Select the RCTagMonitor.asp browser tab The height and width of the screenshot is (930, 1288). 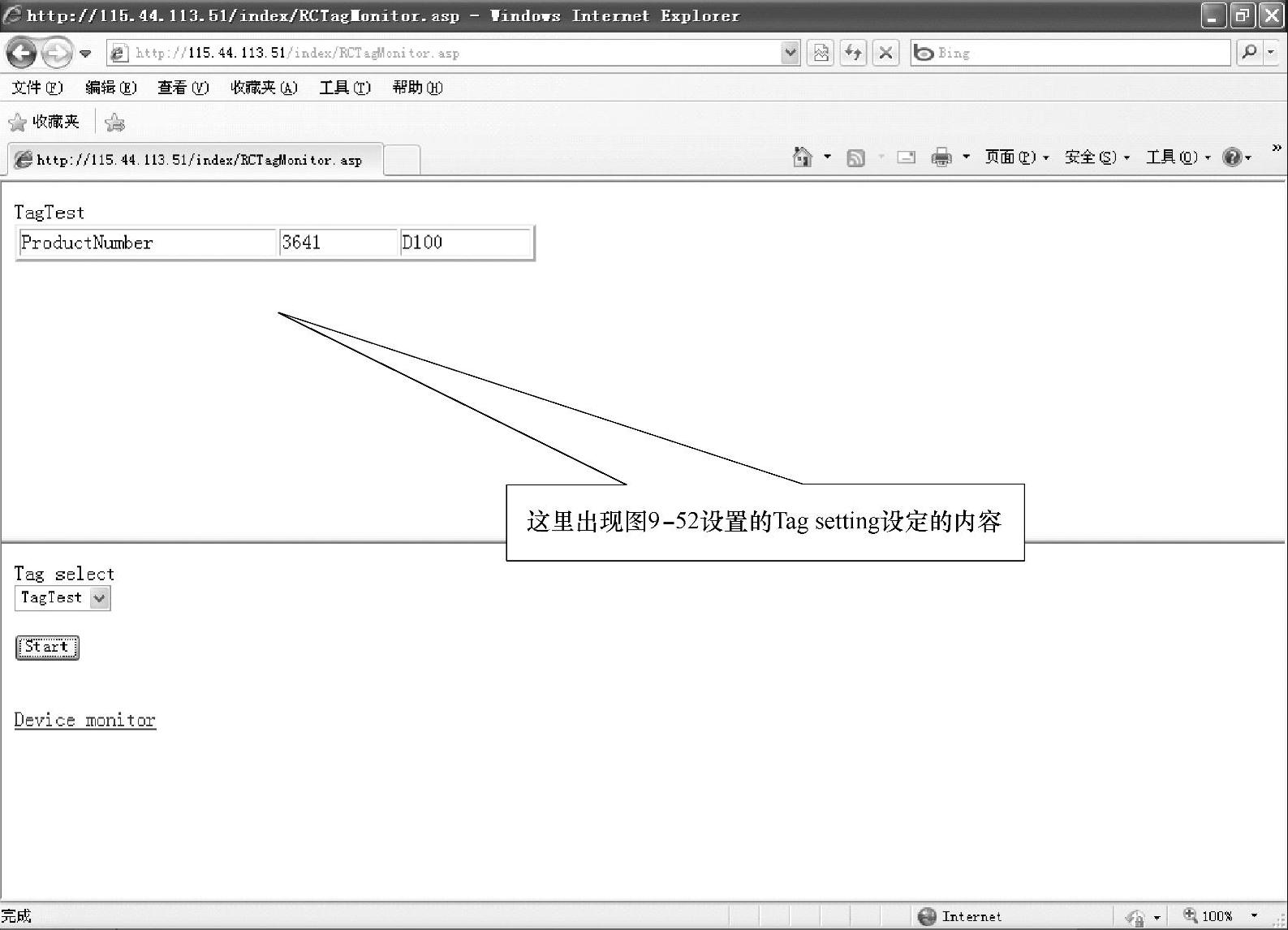tap(195, 160)
